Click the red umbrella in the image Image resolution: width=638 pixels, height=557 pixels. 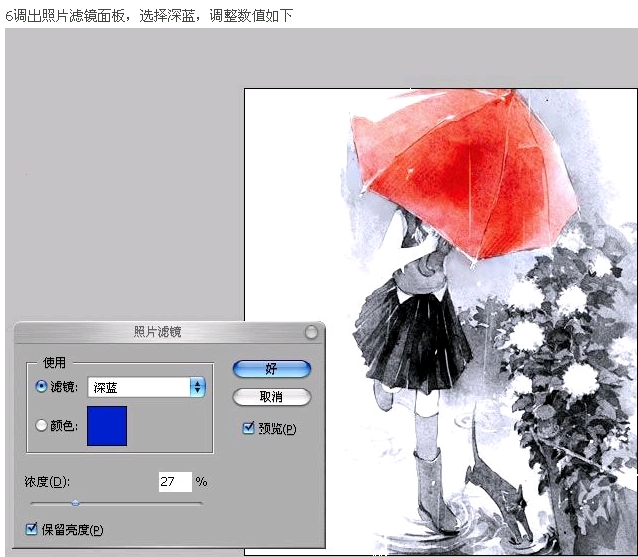pos(464,175)
